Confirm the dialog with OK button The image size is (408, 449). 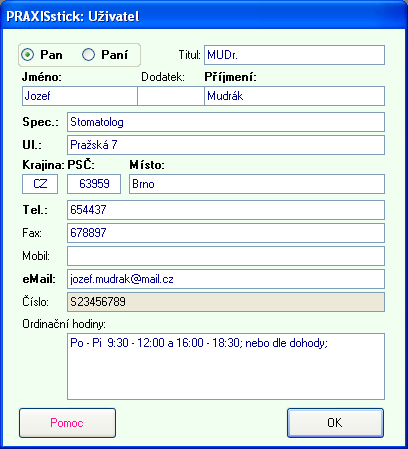click(335, 423)
